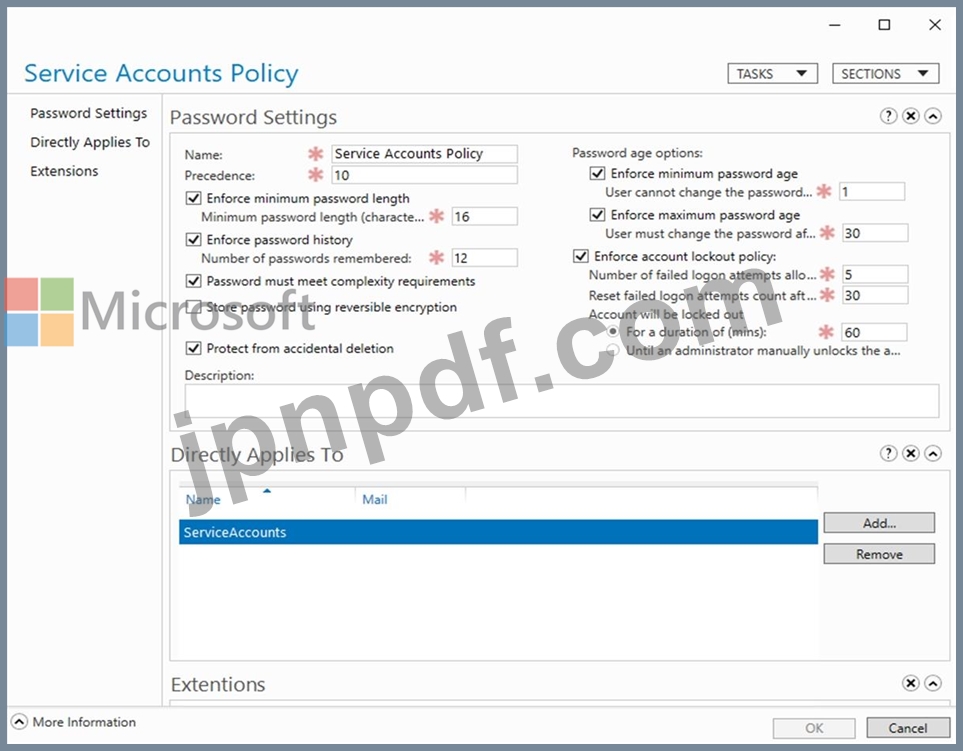The image size is (963, 751).
Task: Collapse the Directly Applies To section
Action: pyautogui.click(x=933, y=453)
